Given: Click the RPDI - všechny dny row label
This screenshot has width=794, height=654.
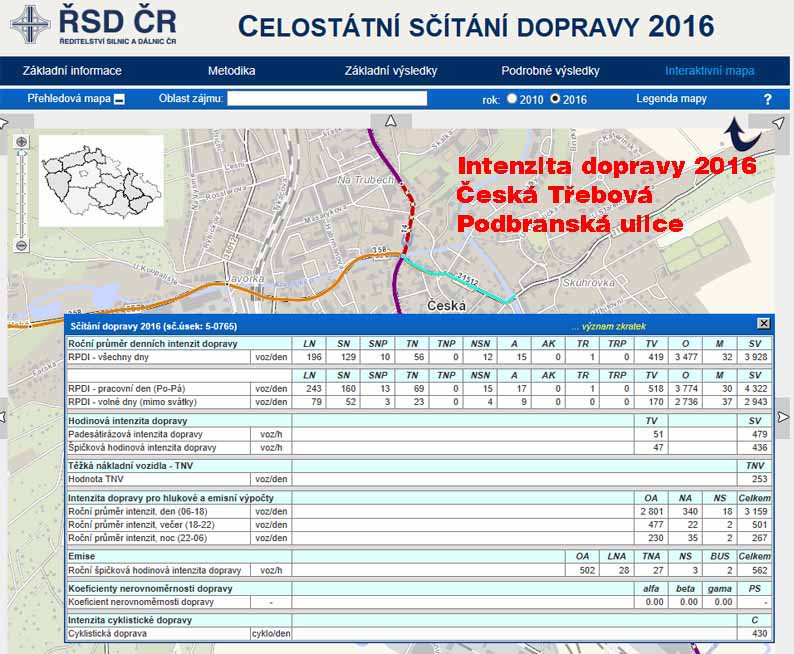Looking at the screenshot, I should (x=108, y=357).
